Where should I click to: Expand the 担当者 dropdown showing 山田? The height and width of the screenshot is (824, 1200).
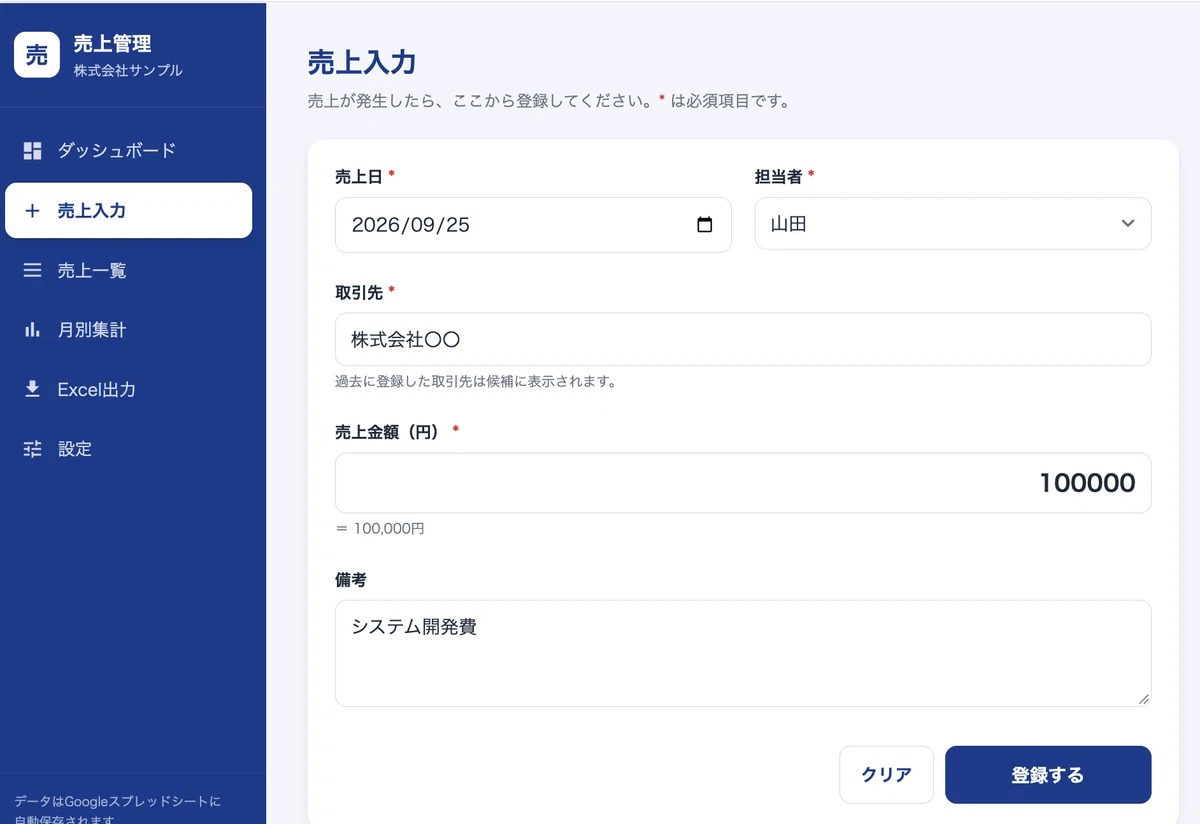953,223
